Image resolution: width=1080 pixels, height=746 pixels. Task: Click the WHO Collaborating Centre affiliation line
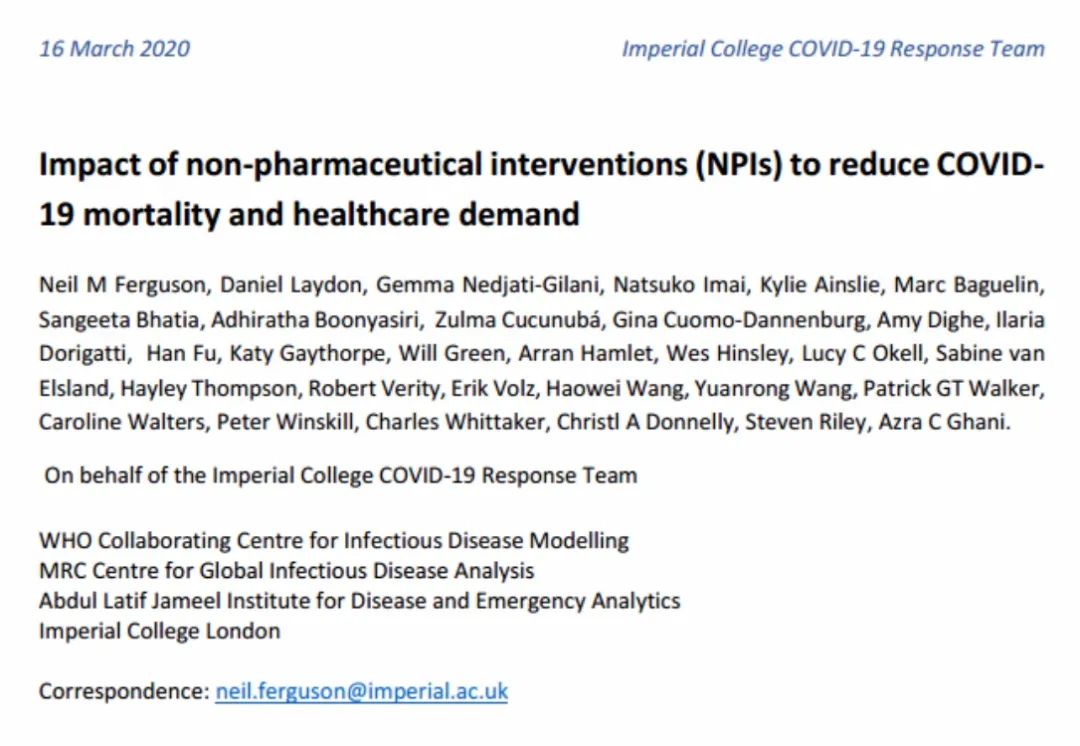(334, 541)
